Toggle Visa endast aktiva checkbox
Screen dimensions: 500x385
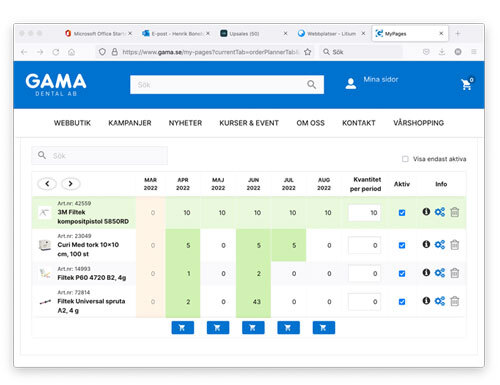point(405,159)
